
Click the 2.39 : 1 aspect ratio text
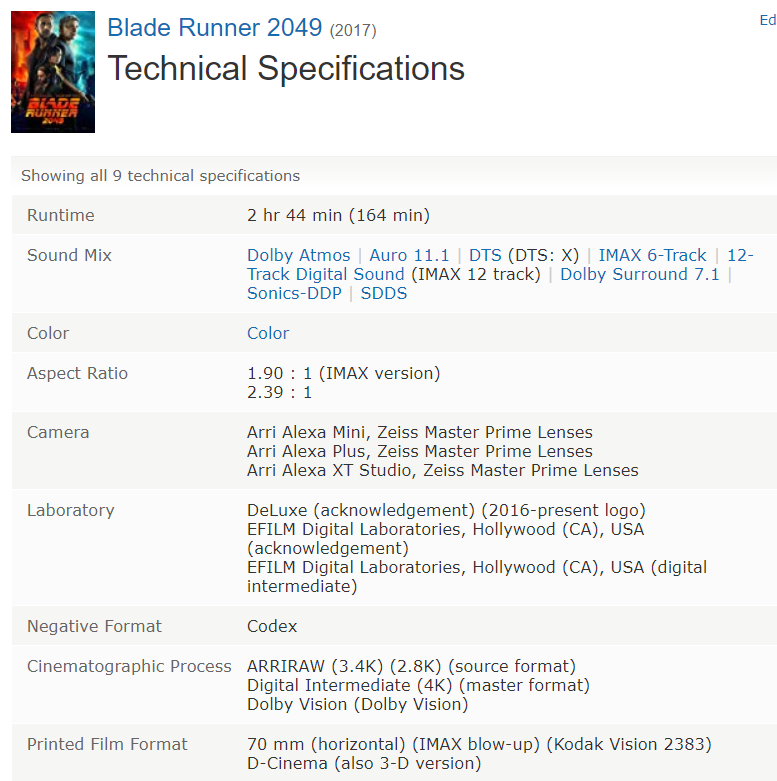(279, 392)
